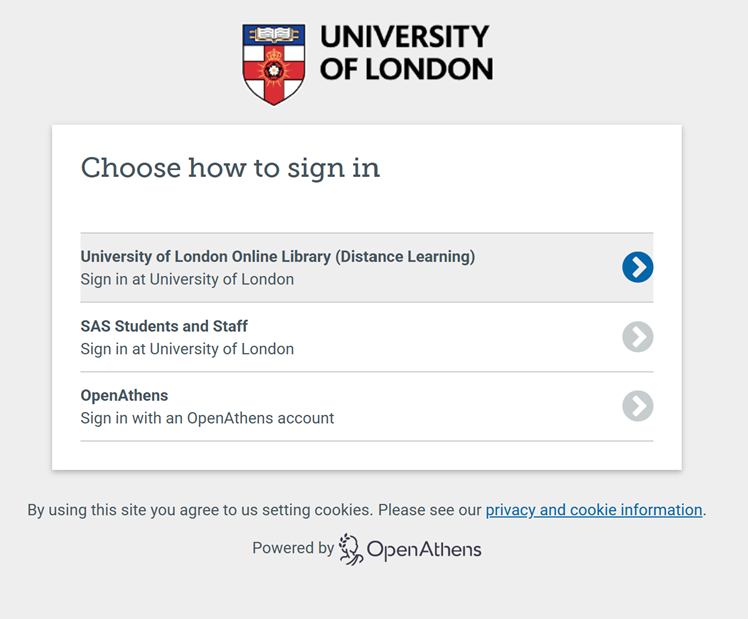Click 'Sign in at University of London' under SAS

coord(187,349)
